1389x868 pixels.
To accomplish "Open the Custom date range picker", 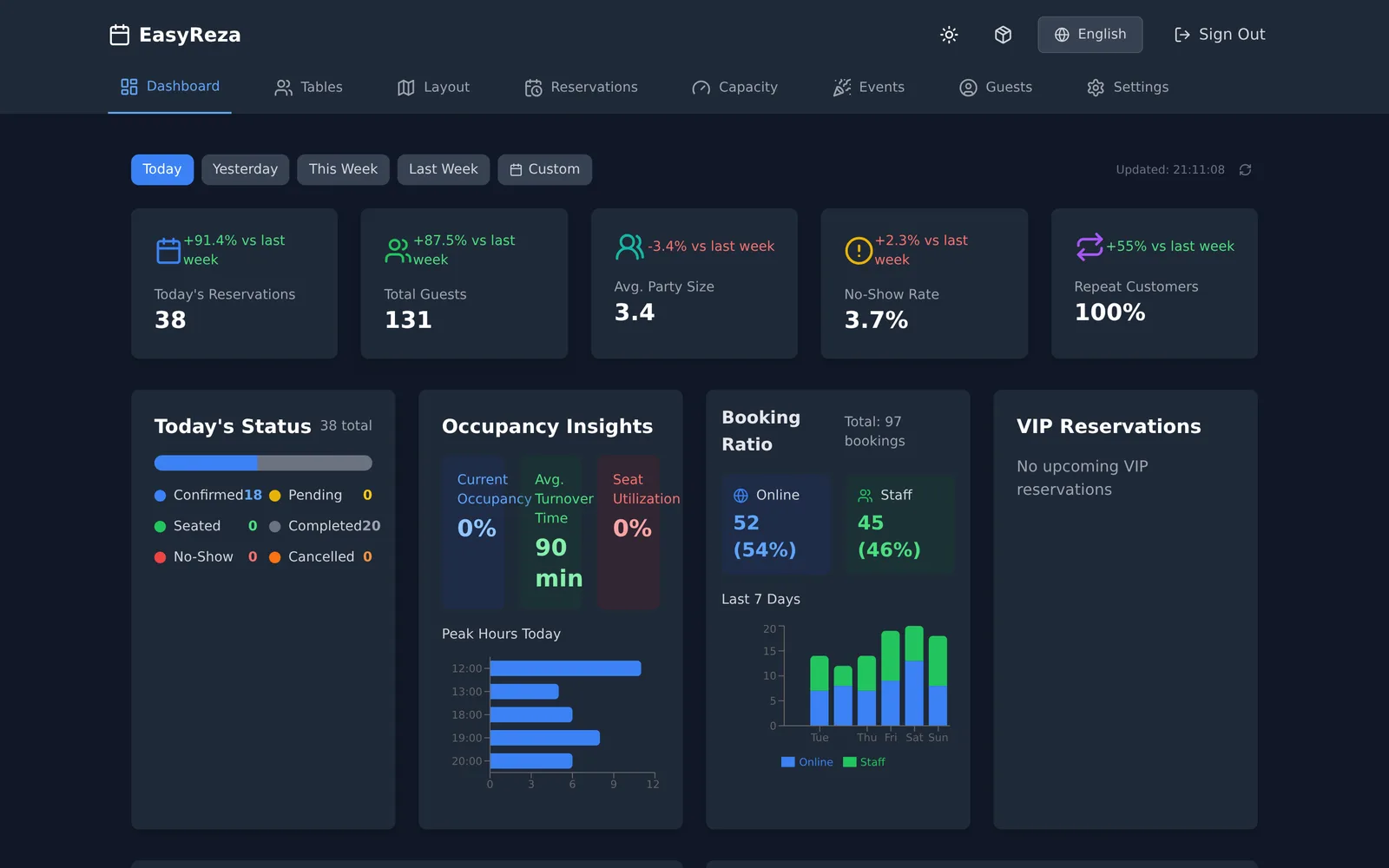I will 544,169.
